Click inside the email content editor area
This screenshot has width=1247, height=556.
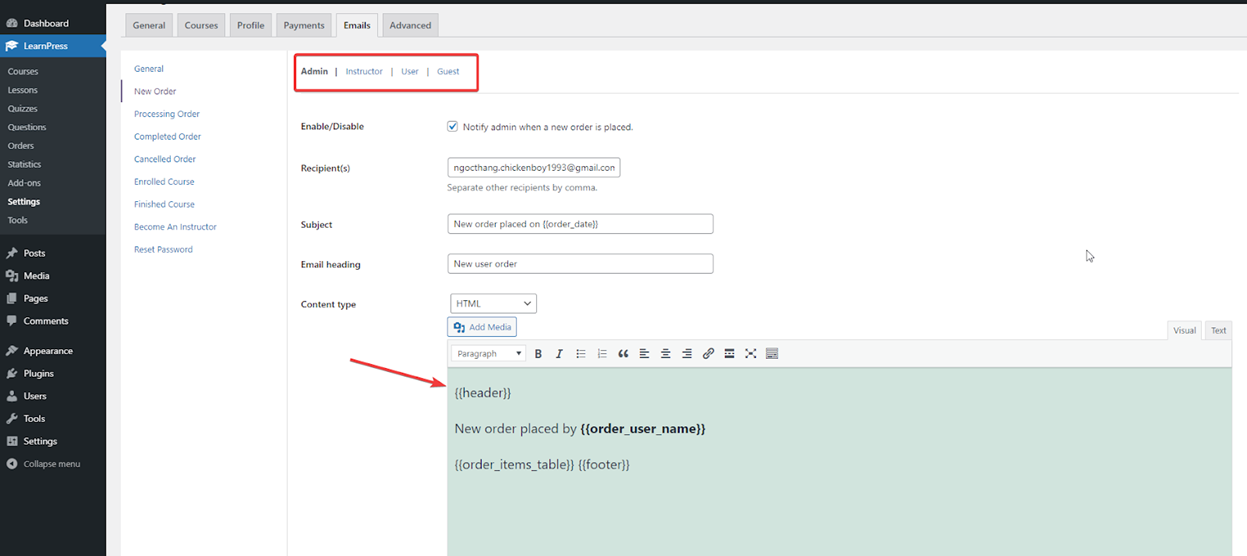coord(839,461)
